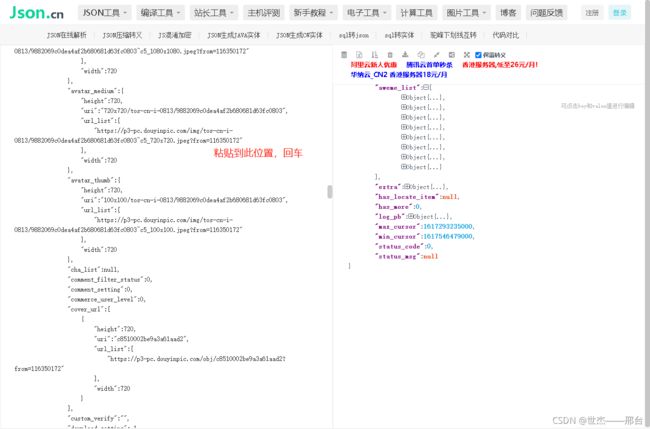Click inside the left JSON input text area
The image size is (650, 429).
point(166,236)
